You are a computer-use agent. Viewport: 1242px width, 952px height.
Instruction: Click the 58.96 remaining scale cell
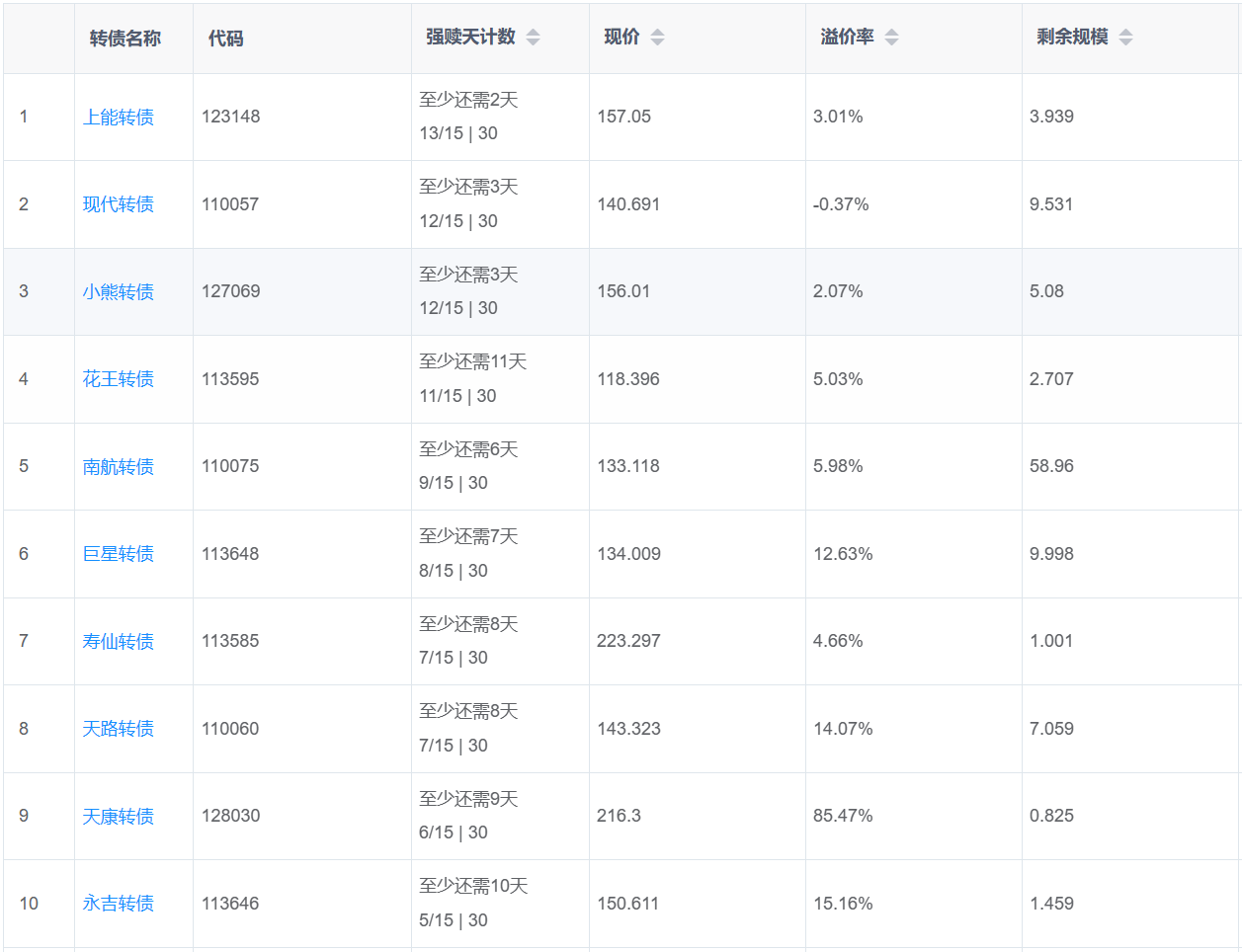tap(1051, 466)
